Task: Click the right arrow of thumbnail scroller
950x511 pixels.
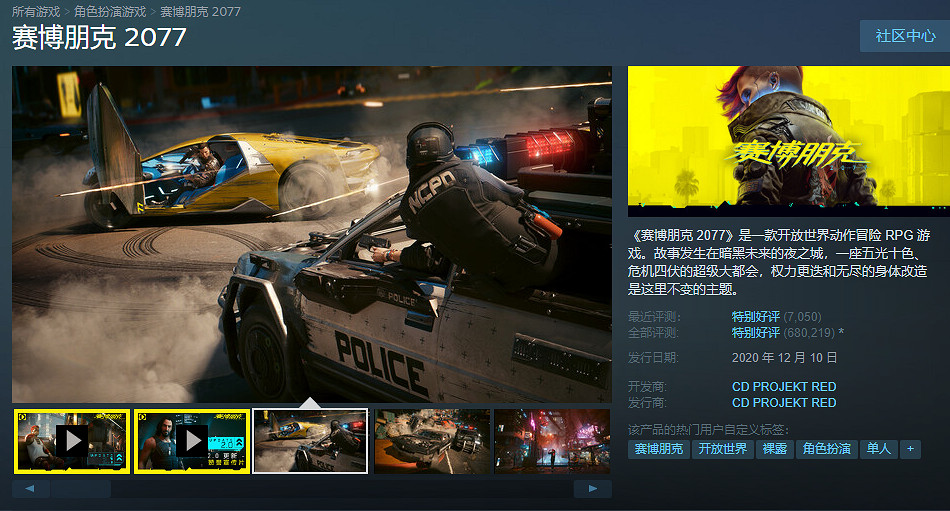Action: pyautogui.click(x=593, y=489)
